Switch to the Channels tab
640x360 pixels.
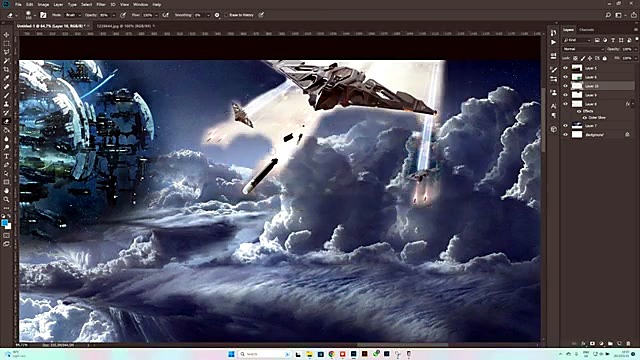pyautogui.click(x=587, y=29)
